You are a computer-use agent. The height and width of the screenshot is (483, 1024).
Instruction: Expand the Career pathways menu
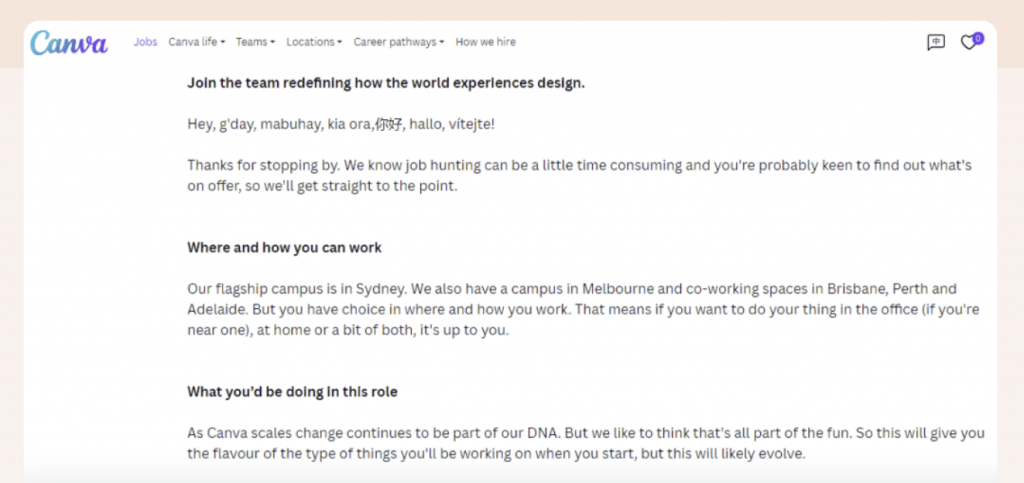(x=398, y=42)
